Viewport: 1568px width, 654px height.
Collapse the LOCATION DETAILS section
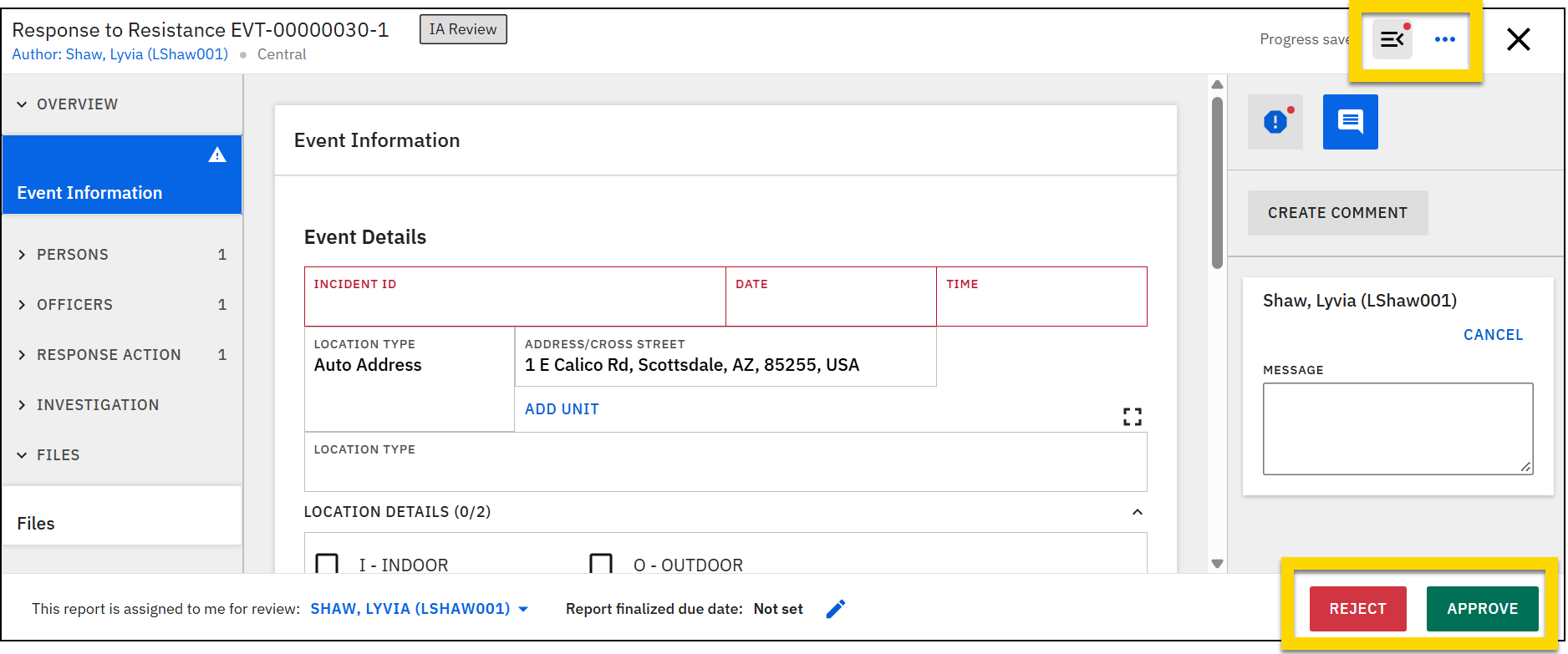tap(1137, 512)
